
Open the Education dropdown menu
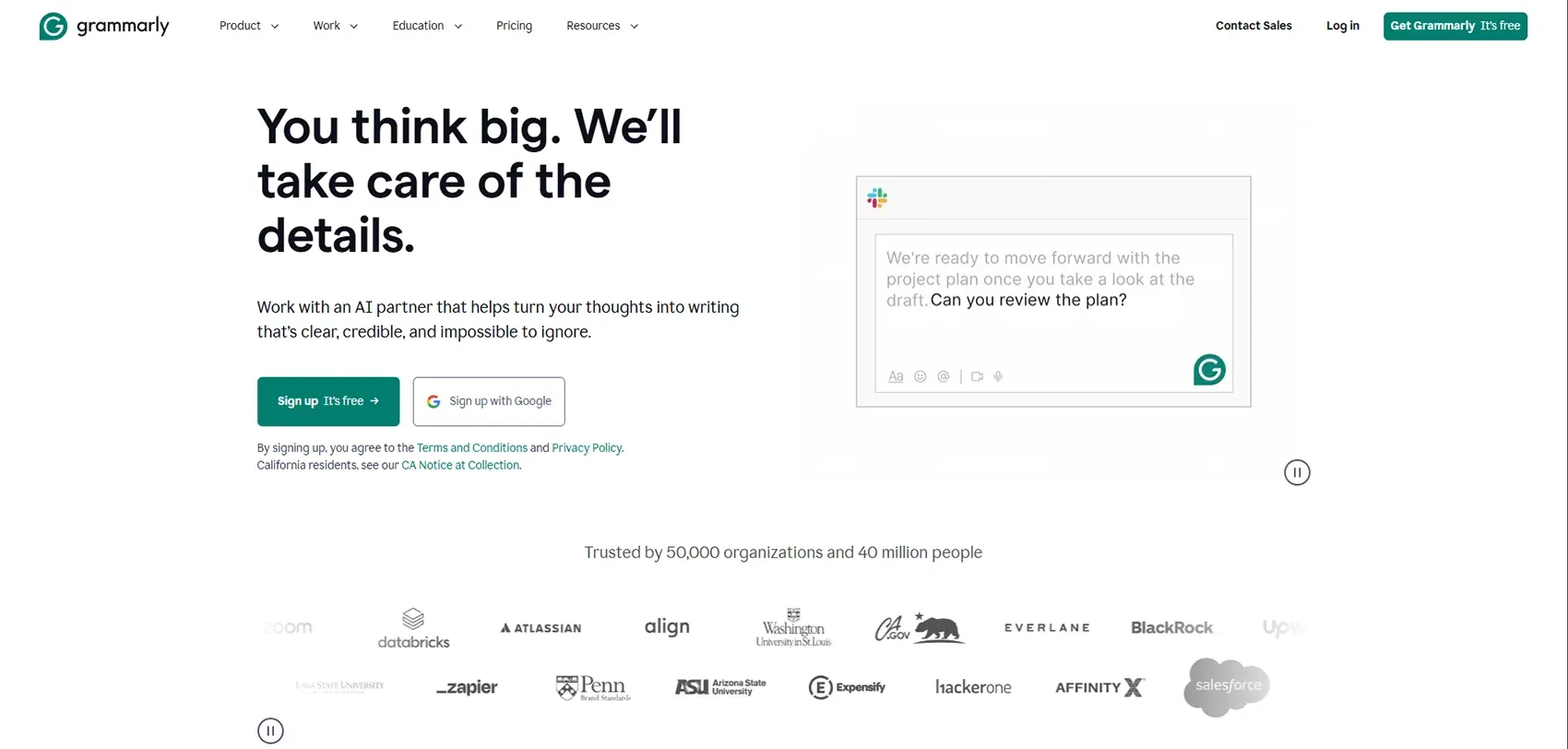tap(427, 26)
